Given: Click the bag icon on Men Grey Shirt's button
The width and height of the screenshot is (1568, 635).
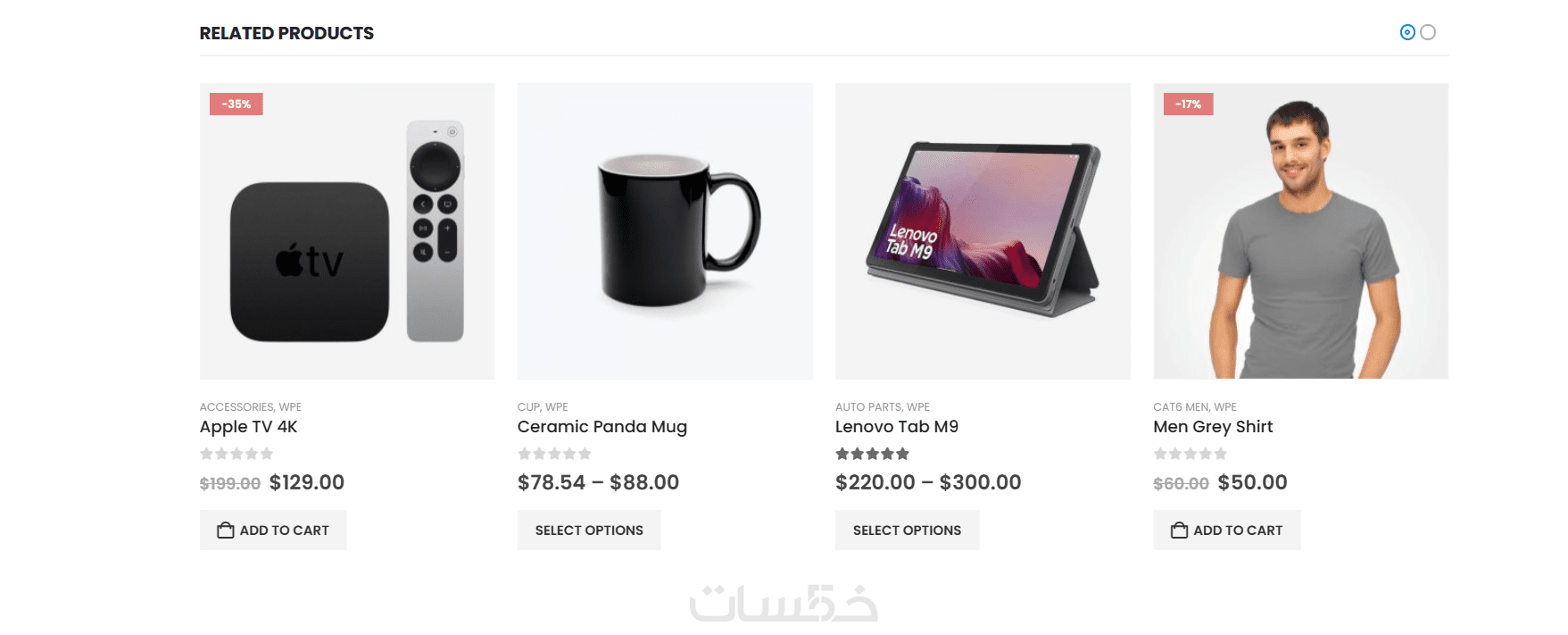Looking at the screenshot, I should point(1179,531).
